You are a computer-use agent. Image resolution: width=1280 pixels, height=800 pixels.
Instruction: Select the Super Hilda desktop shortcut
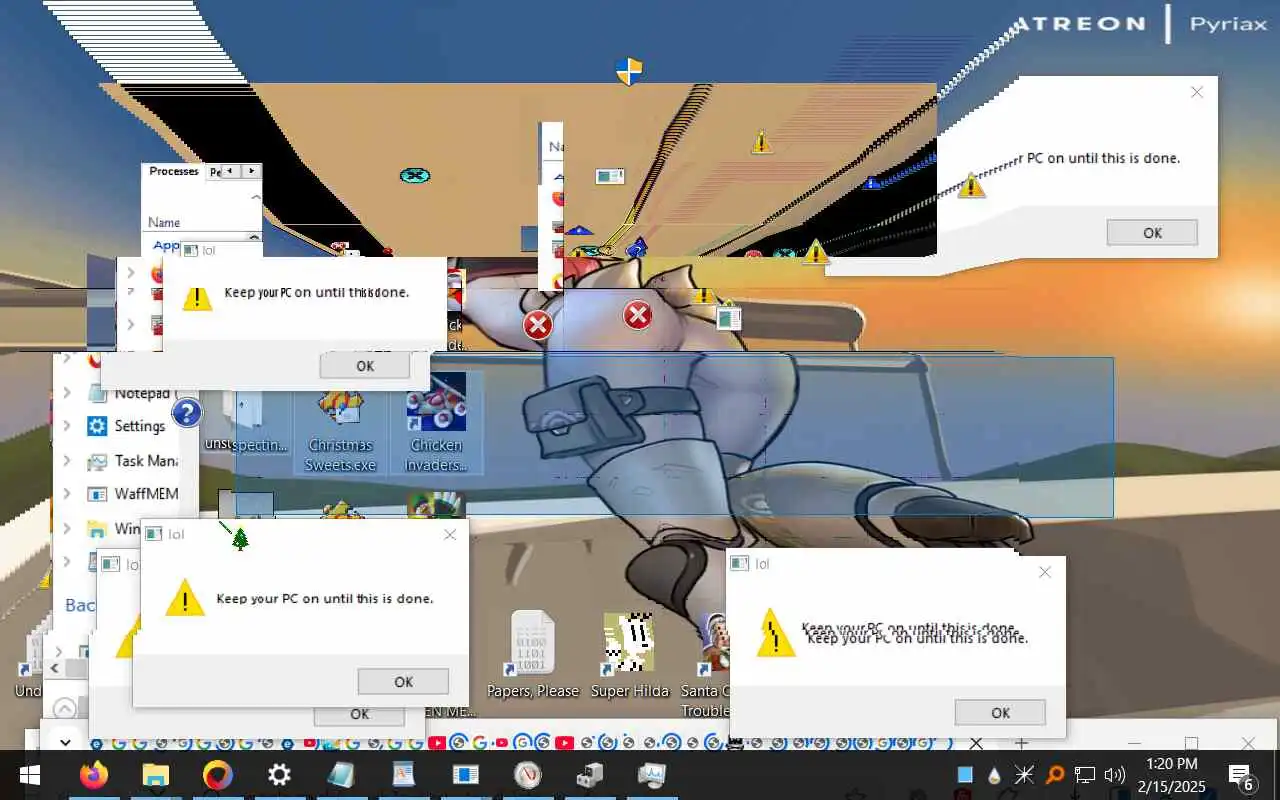coord(629,655)
